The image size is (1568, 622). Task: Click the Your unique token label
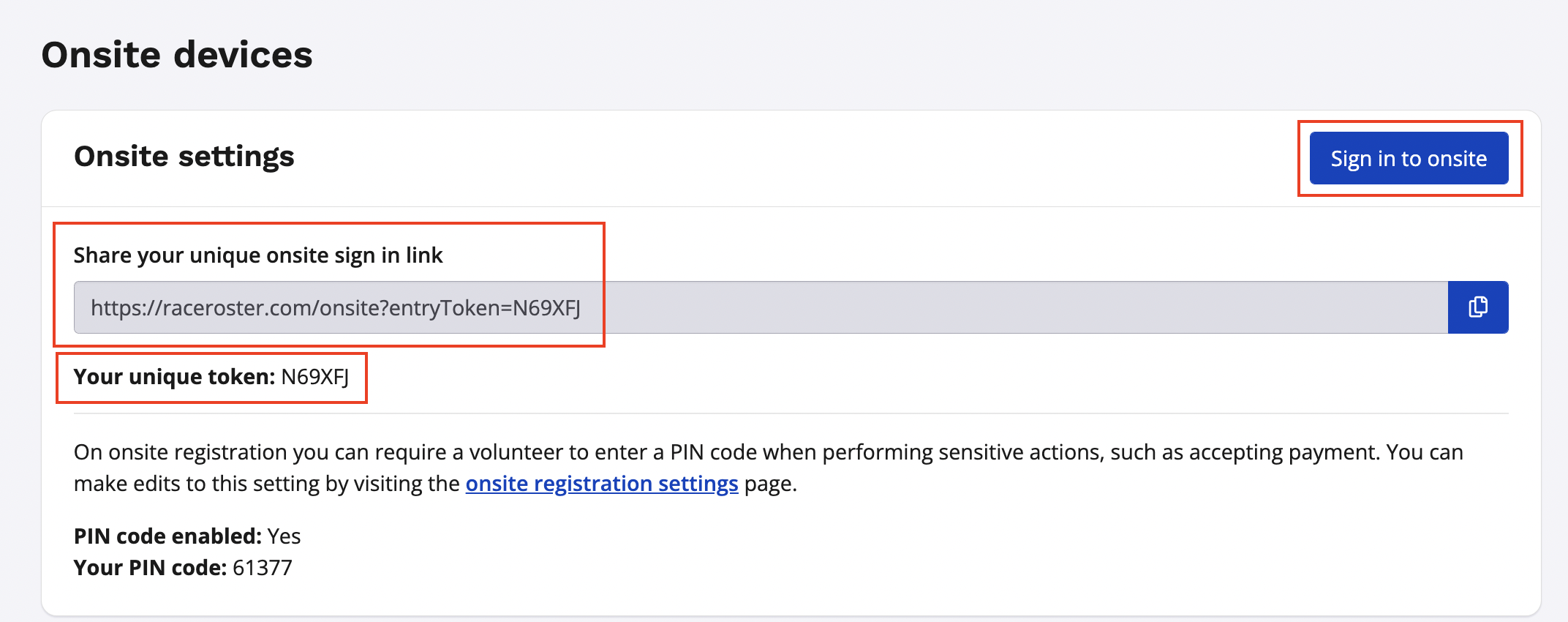point(174,377)
